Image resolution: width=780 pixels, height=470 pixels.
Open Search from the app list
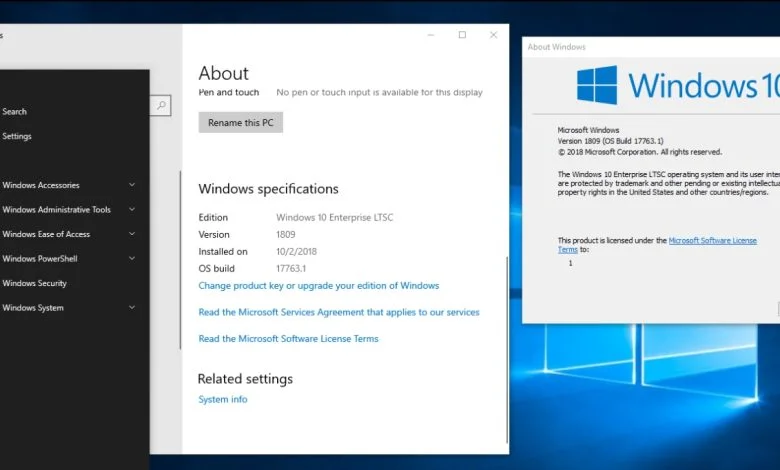pos(14,112)
